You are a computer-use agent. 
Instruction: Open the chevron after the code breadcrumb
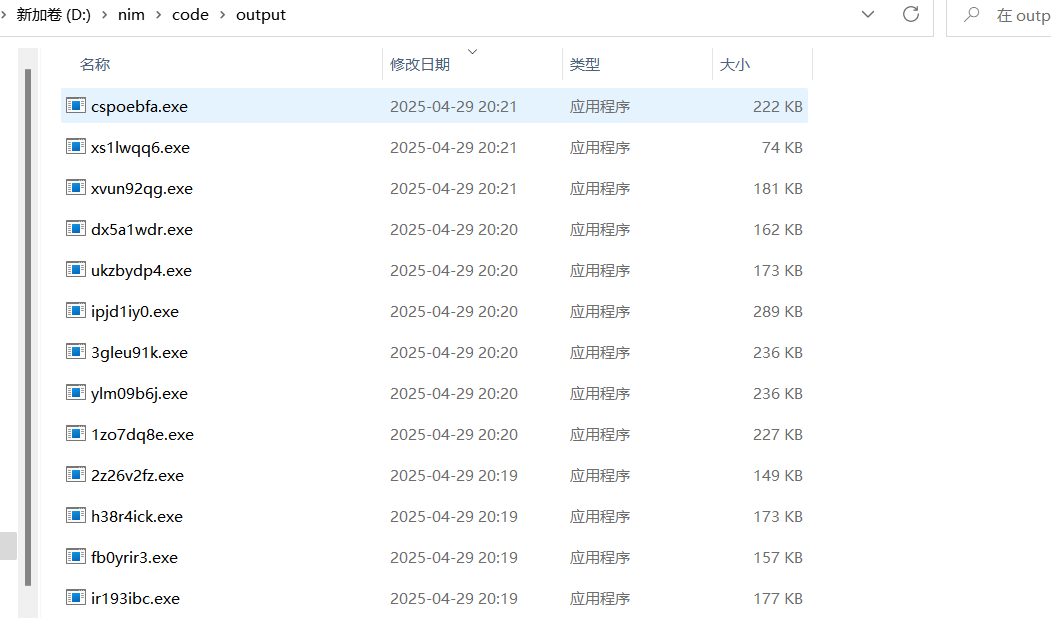click(x=222, y=15)
